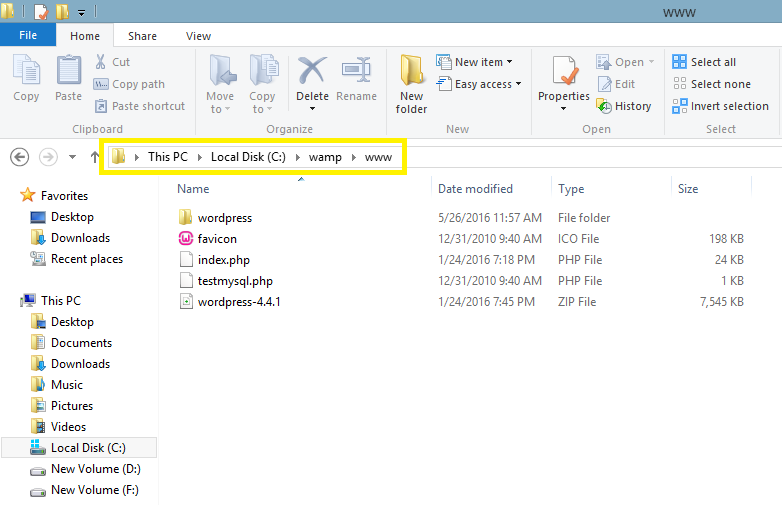Expand the Properties dropdown arrow

564,109
